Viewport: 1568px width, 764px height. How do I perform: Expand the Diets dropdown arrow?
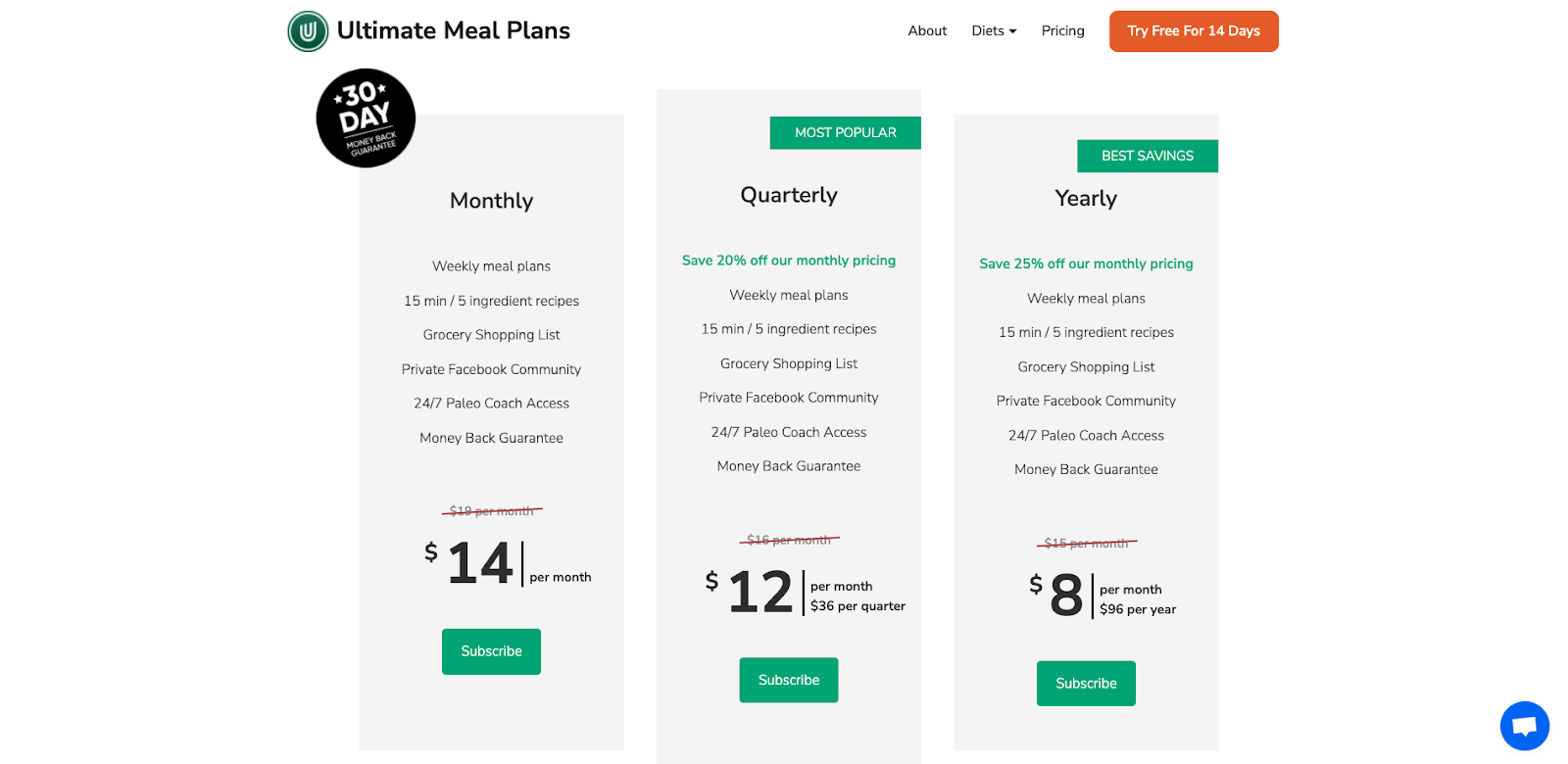click(1012, 31)
